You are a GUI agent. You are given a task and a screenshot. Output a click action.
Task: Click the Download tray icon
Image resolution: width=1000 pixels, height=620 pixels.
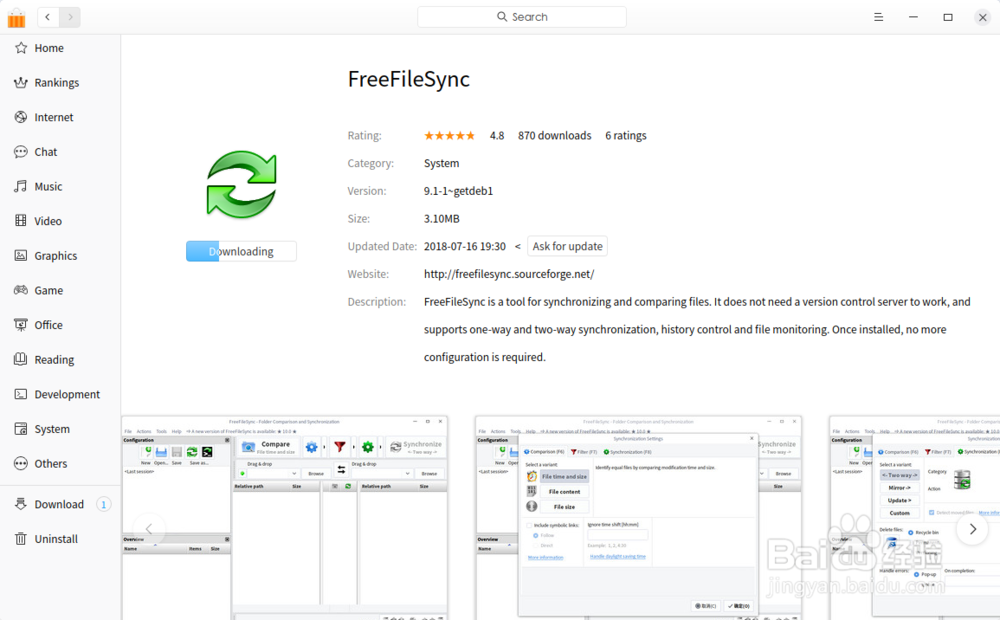pos(20,504)
